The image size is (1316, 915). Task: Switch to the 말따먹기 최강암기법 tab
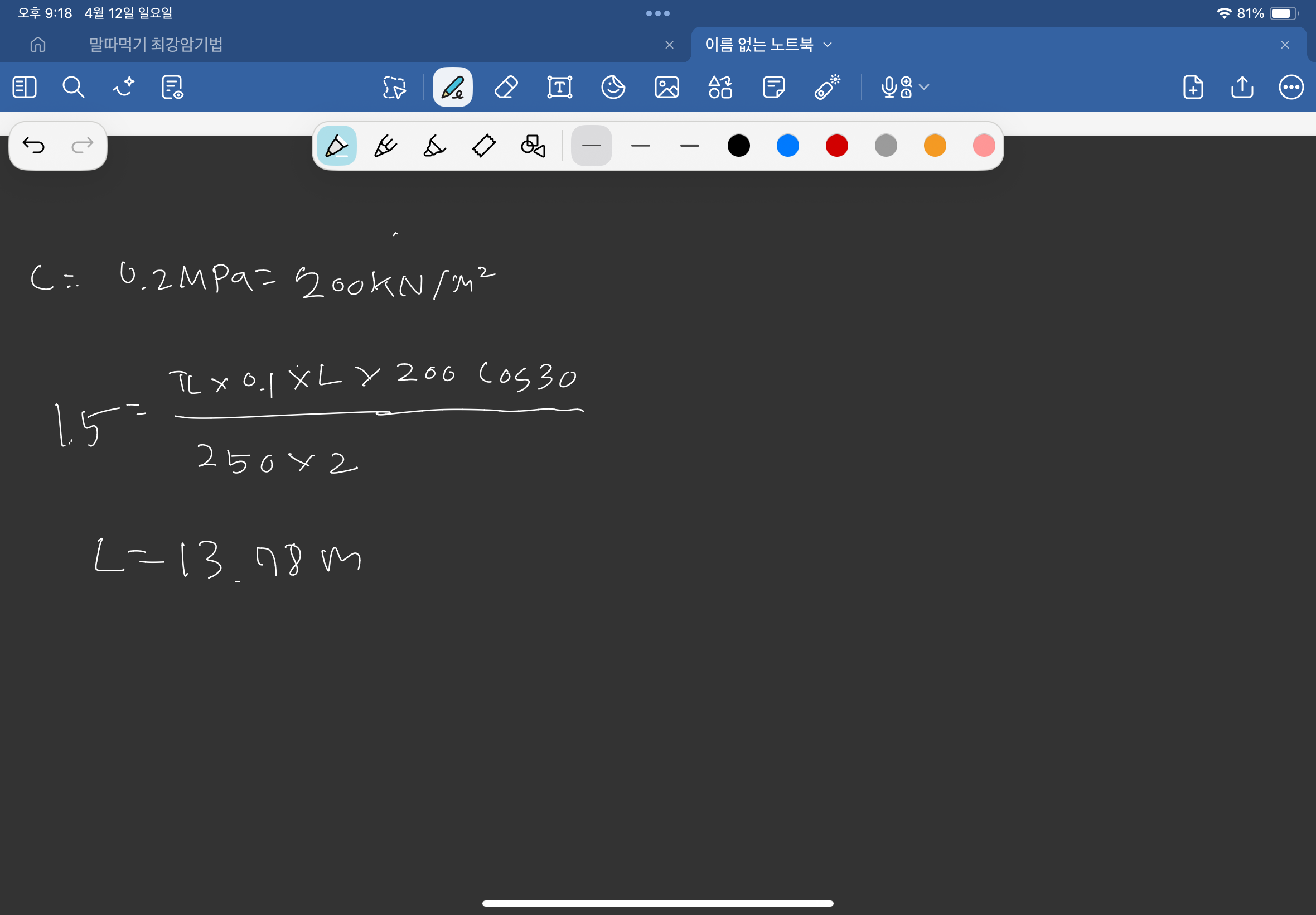[156, 45]
